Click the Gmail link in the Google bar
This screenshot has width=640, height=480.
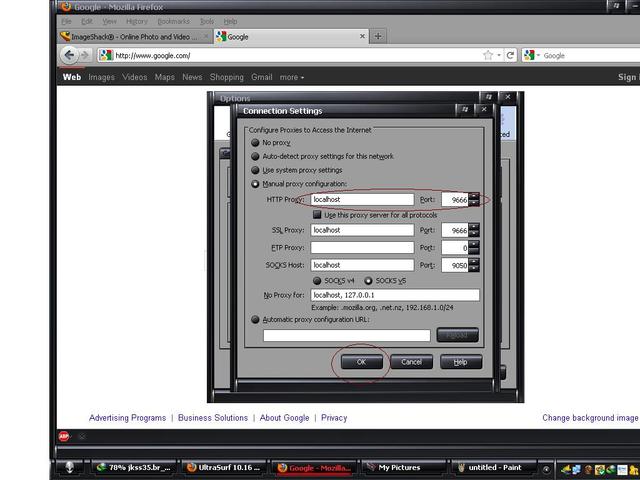262,77
